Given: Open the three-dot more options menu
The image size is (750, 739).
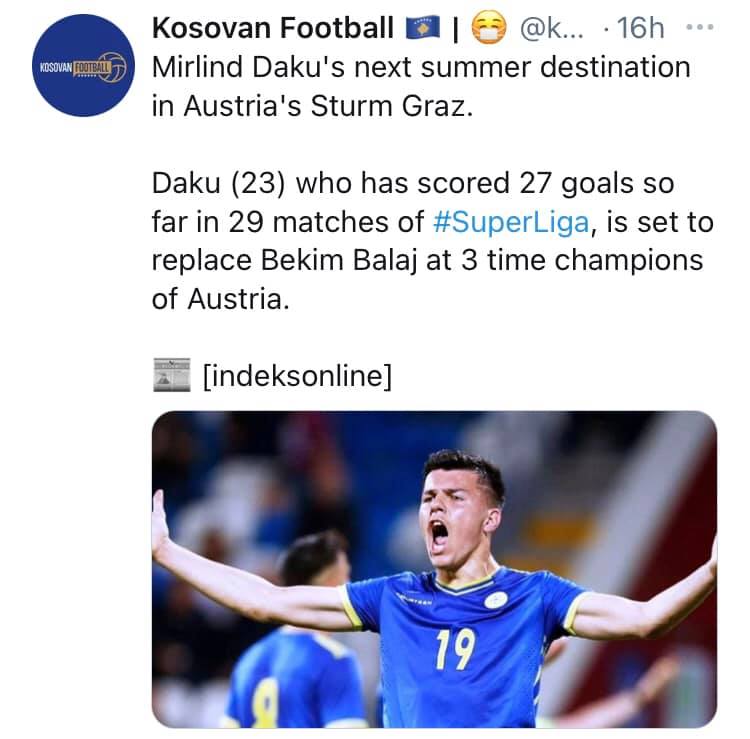Looking at the screenshot, I should point(700,27).
